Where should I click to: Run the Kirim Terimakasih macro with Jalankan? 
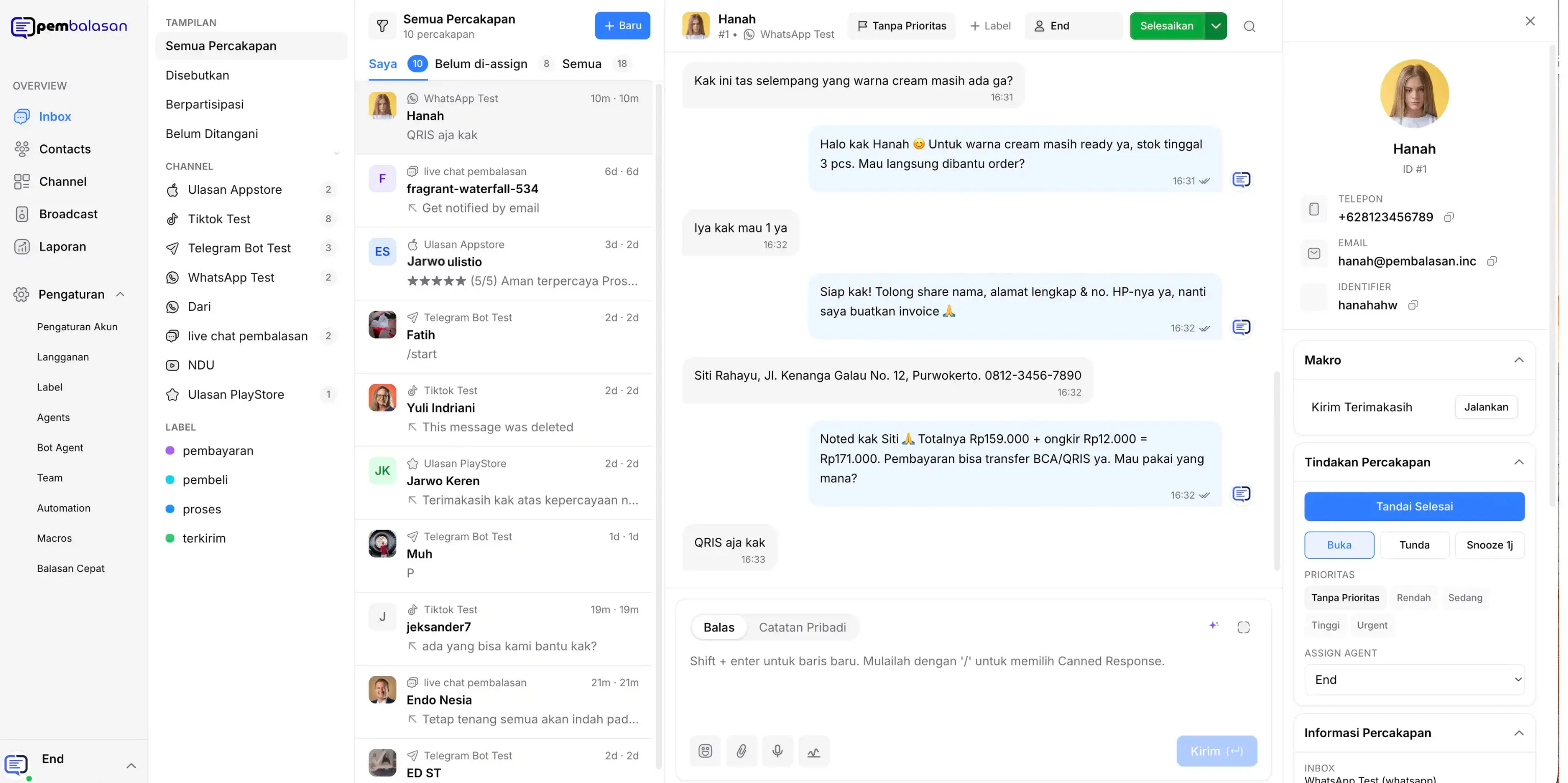point(1486,407)
